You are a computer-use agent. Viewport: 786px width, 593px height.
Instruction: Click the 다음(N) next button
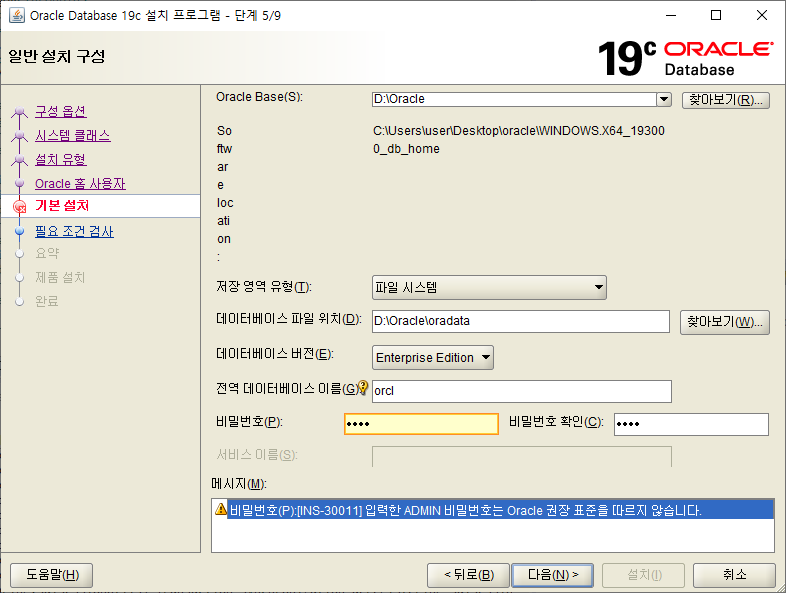point(552,574)
